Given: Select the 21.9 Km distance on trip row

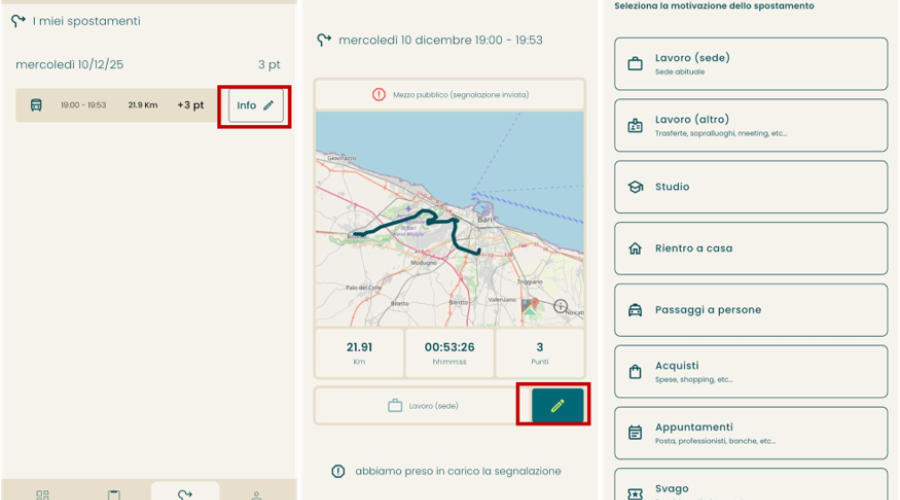Looking at the screenshot, I should [142, 105].
